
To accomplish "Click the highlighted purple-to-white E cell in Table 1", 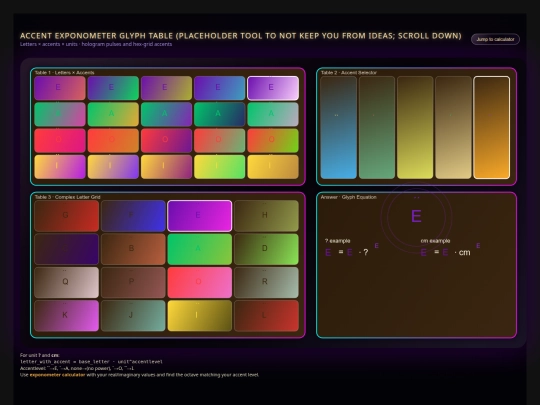I will [273, 88].
